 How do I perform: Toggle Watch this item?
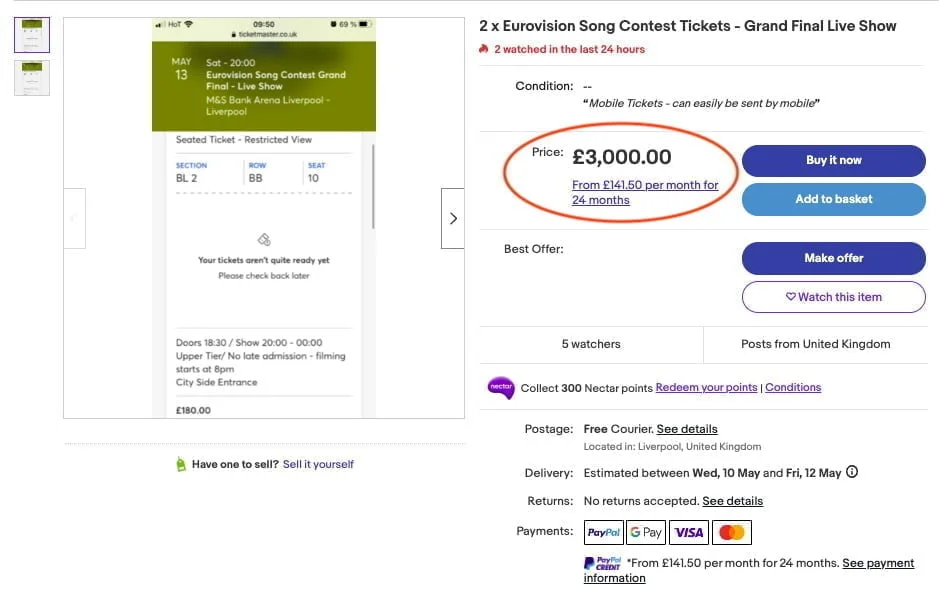(834, 297)
